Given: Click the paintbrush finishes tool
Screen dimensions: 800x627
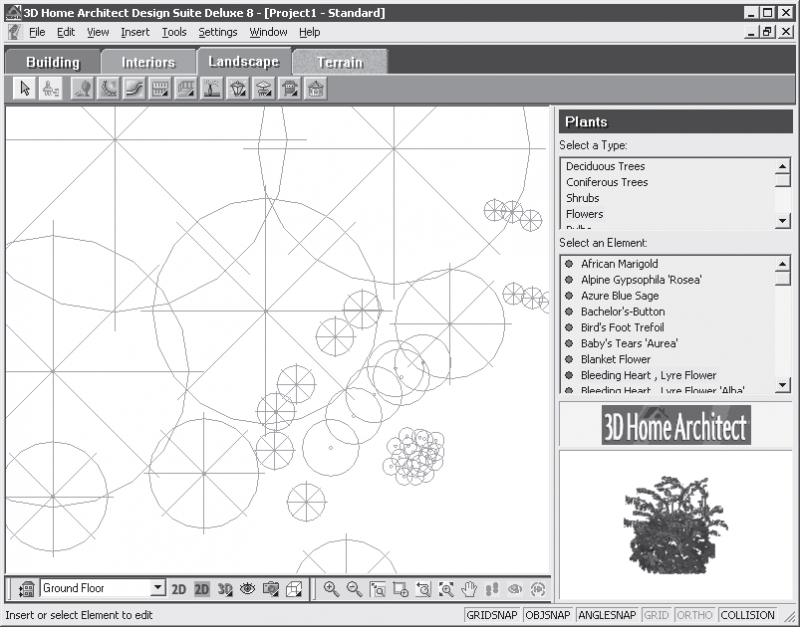Looking at the screenshot, I should click(x=51, y=89).
